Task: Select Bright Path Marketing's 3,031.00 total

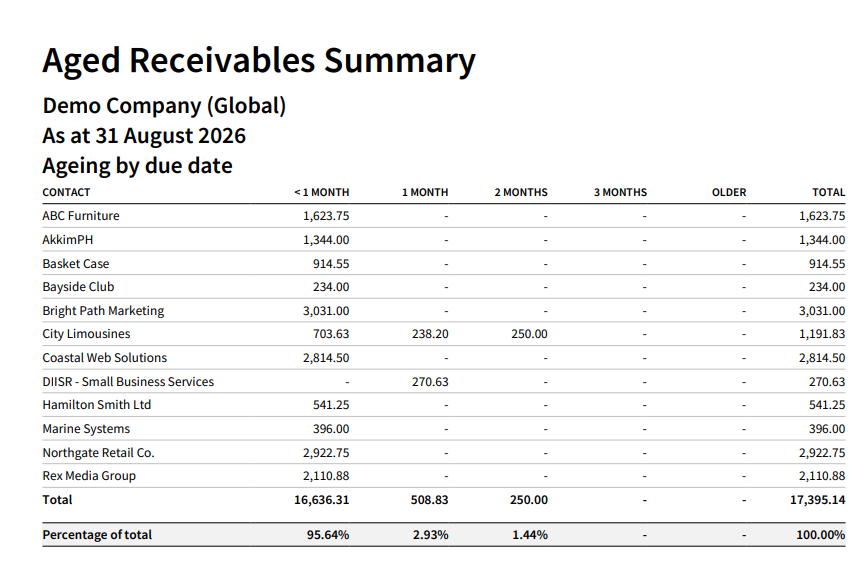Action: (x=822, y=311)
